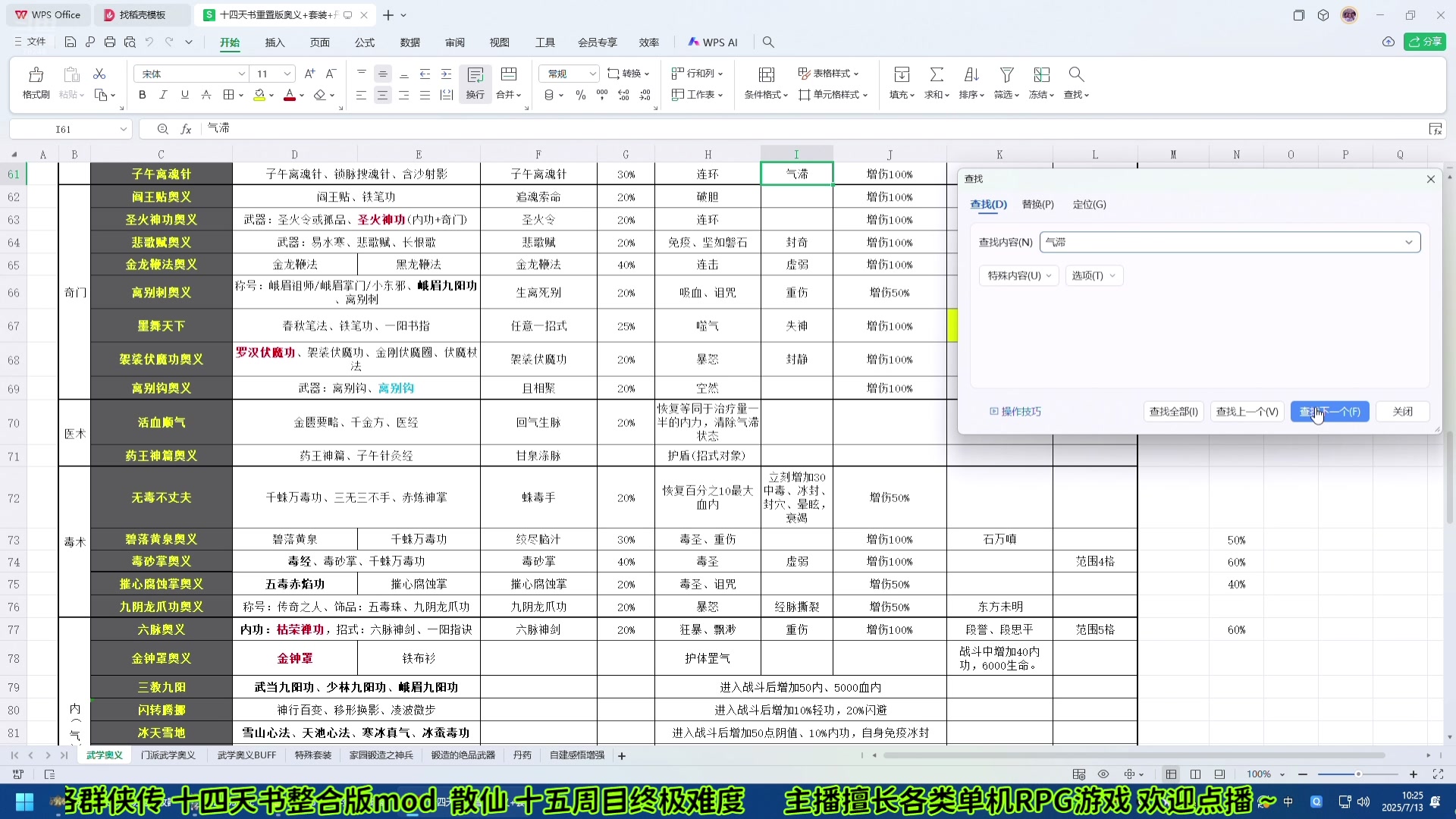This screenshot has height=819, width=1456.
Task: Open the find content history dropdown arrow
Action: (x=1409, y=243)
